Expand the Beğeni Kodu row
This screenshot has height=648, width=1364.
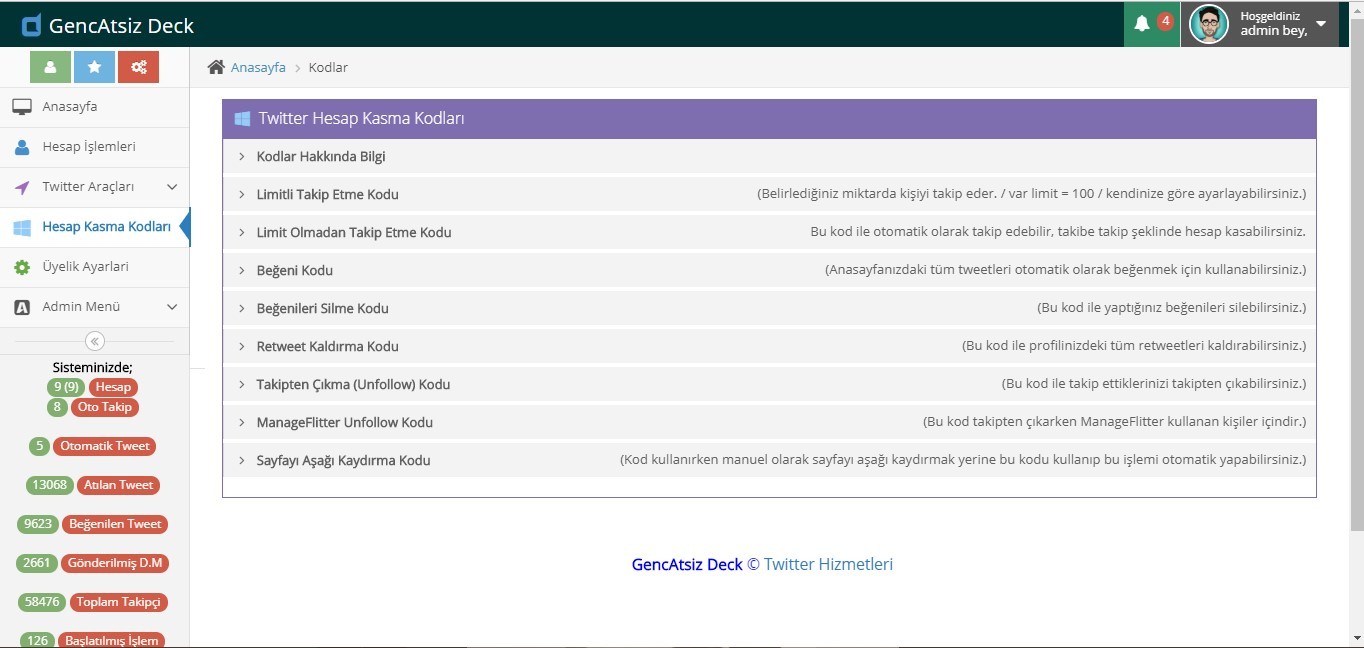[294, 270]
